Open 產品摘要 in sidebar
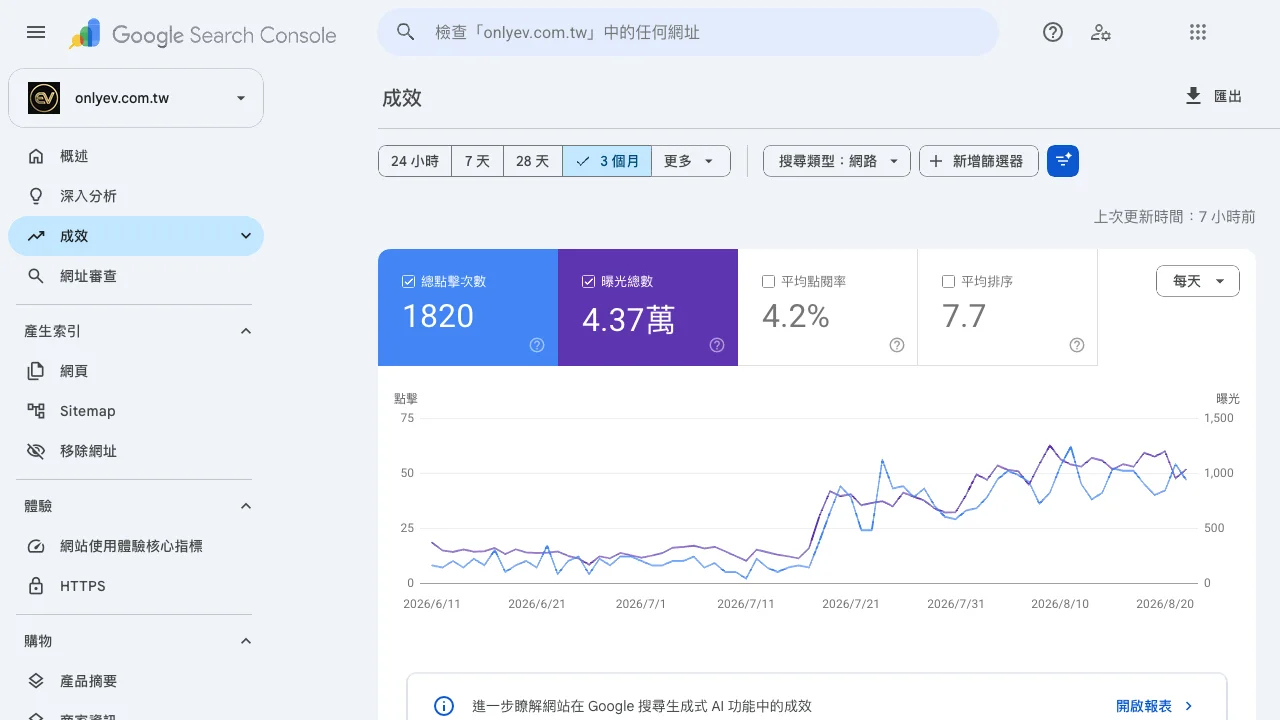Image resolution: width=1280 pixels, height=720 pixels. pyautogui.click(x=136, y=681)
